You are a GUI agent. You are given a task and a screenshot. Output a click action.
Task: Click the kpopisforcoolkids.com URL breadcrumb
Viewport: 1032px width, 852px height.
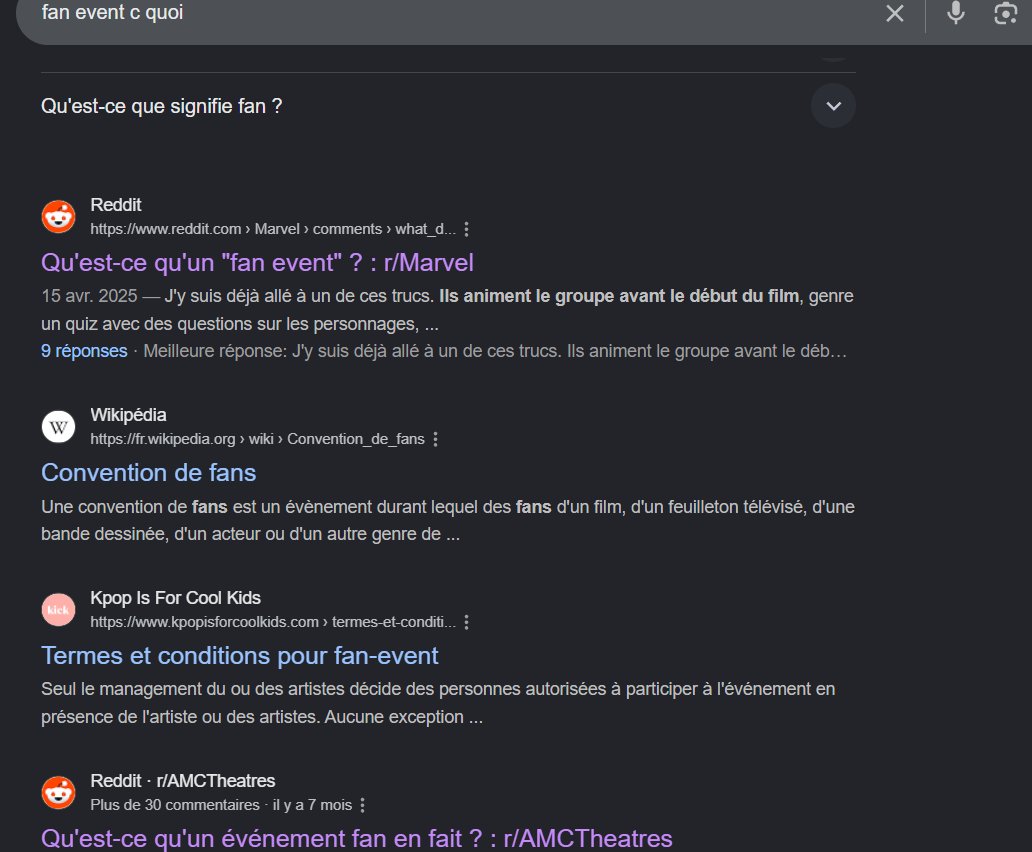(x=272, y=622)
